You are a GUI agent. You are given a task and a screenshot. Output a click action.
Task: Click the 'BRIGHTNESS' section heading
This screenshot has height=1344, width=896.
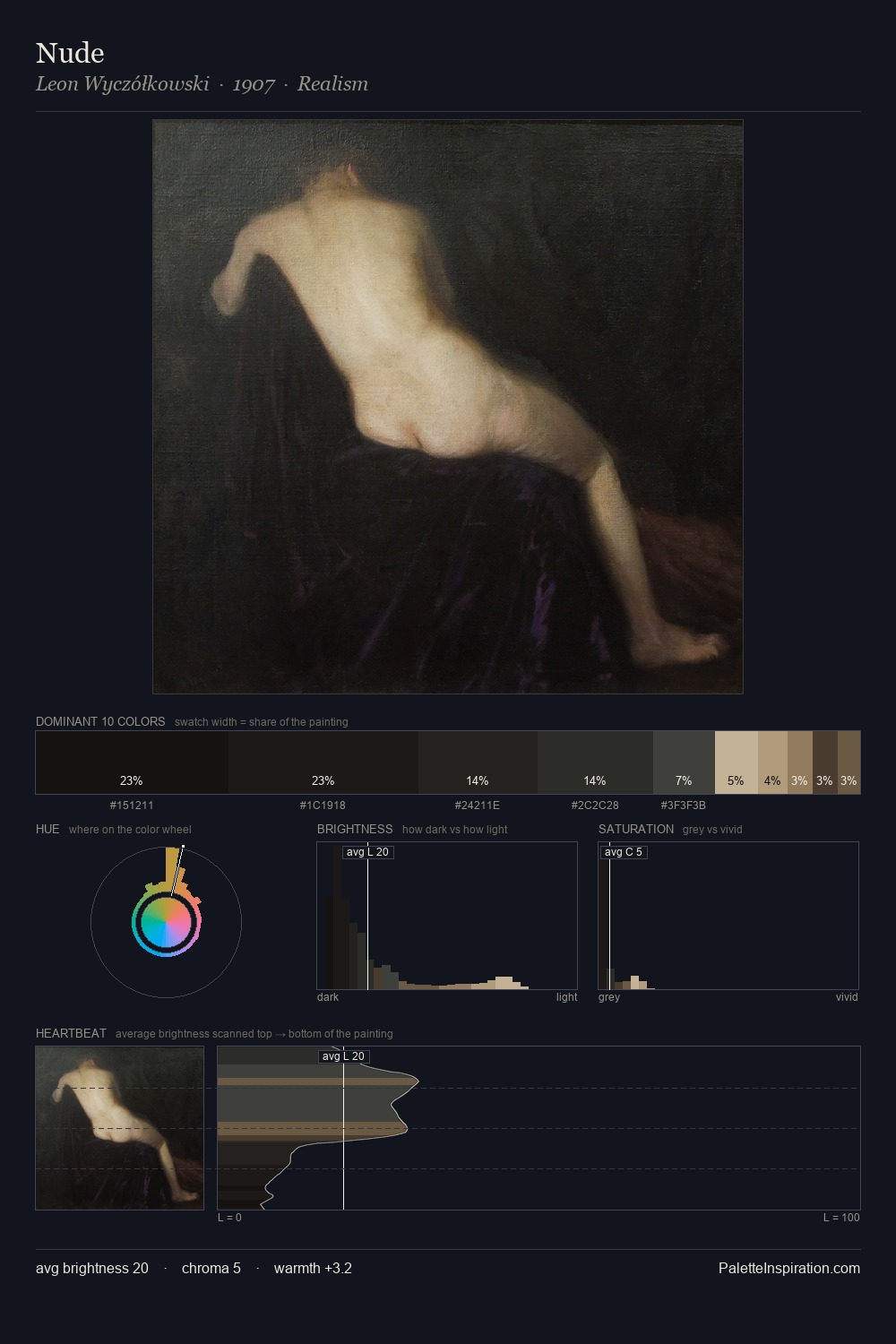pos(355,829)
